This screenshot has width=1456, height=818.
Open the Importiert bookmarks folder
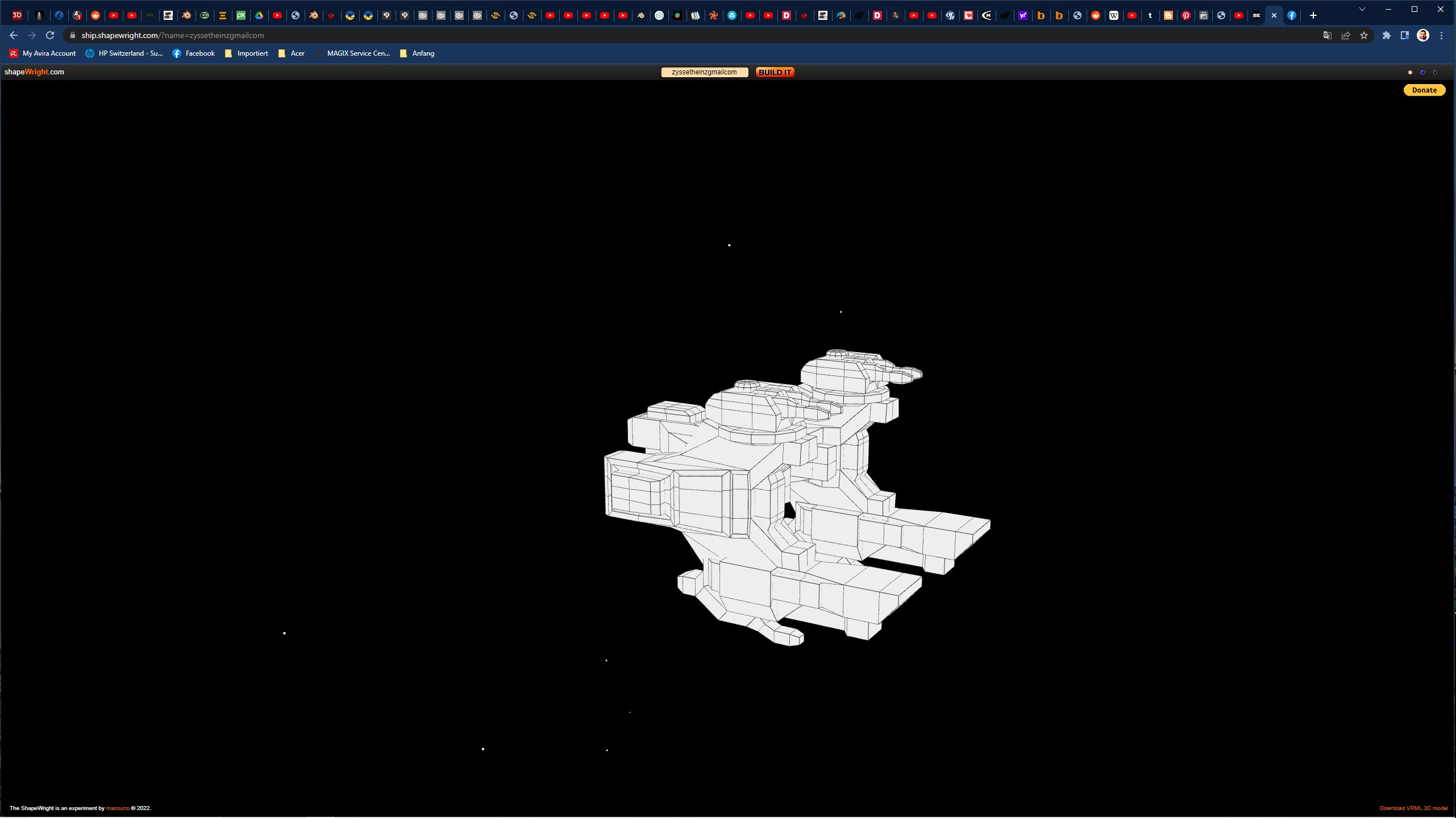[x=247, y=53]
